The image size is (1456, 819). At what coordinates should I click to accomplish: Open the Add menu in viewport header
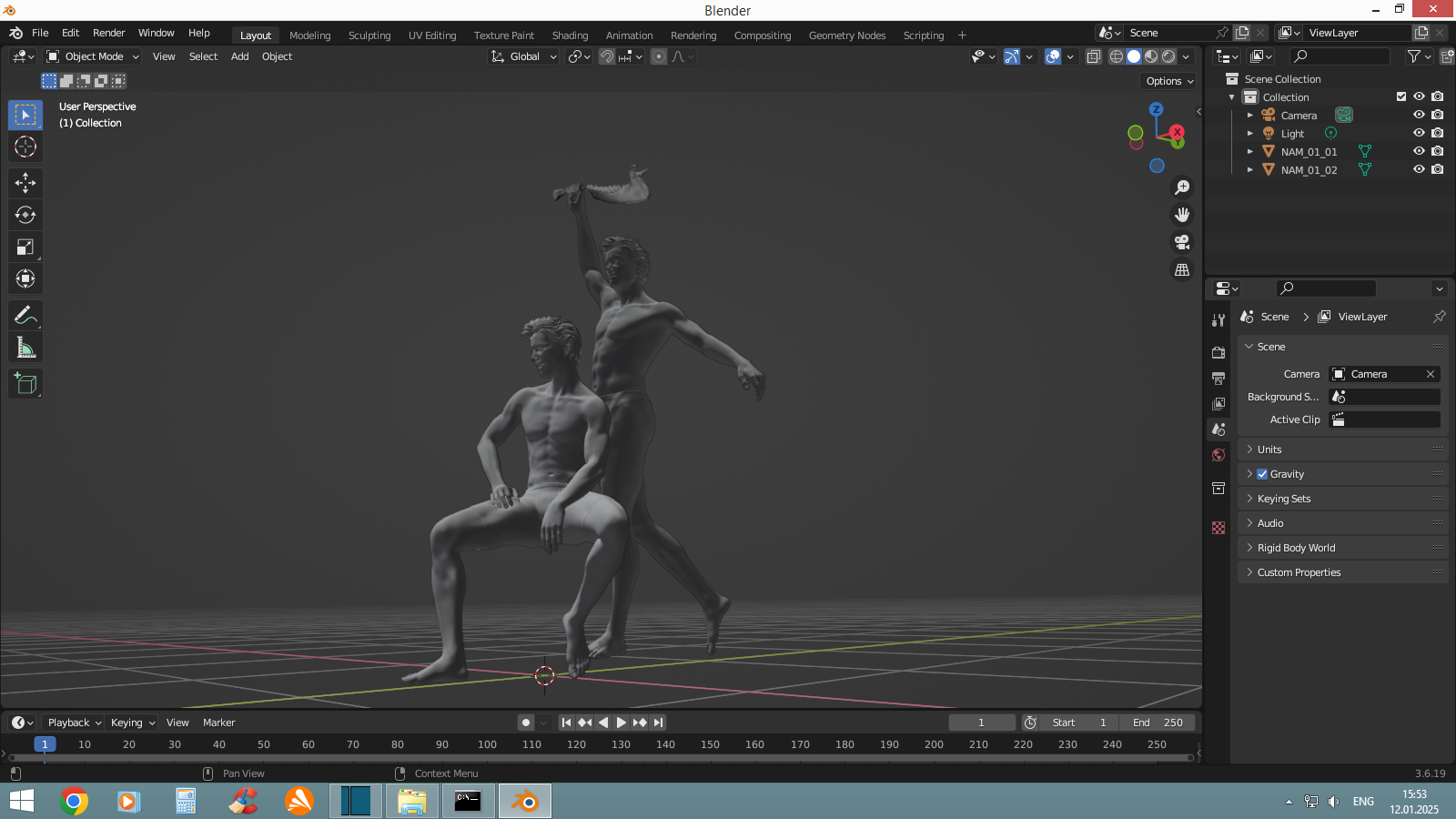[240, 56]
